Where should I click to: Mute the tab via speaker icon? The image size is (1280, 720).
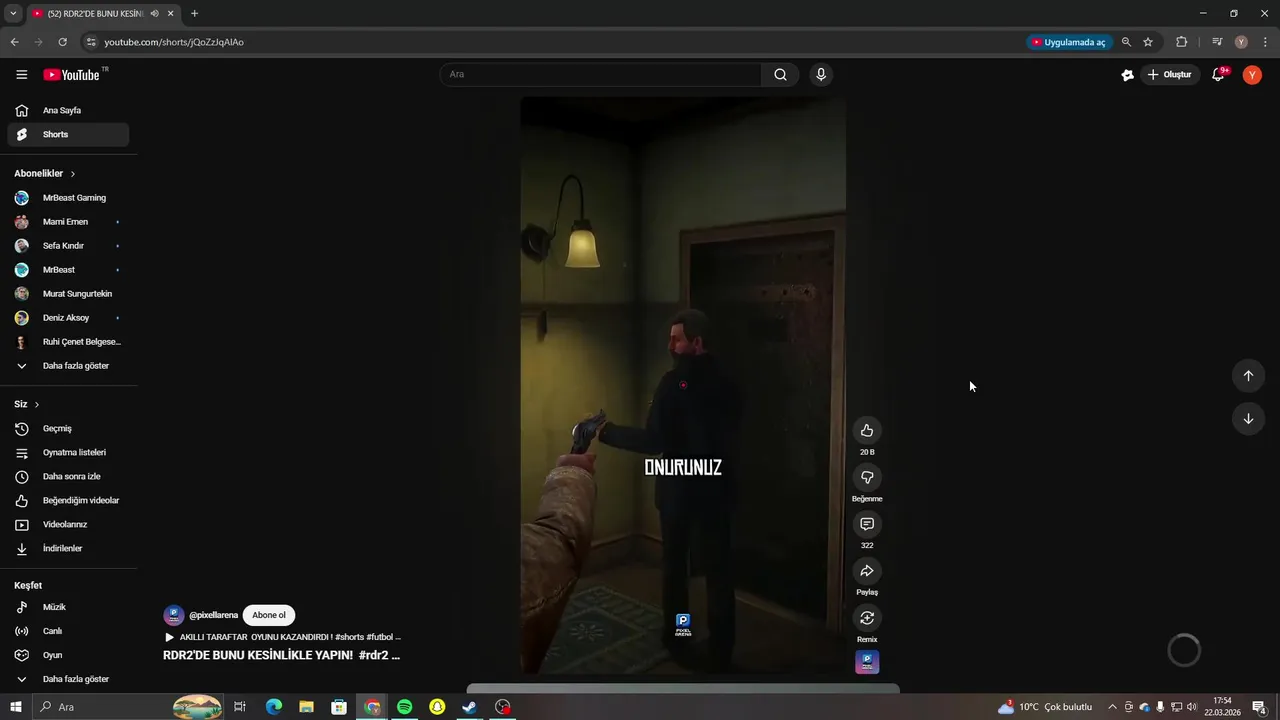(154, 14)
